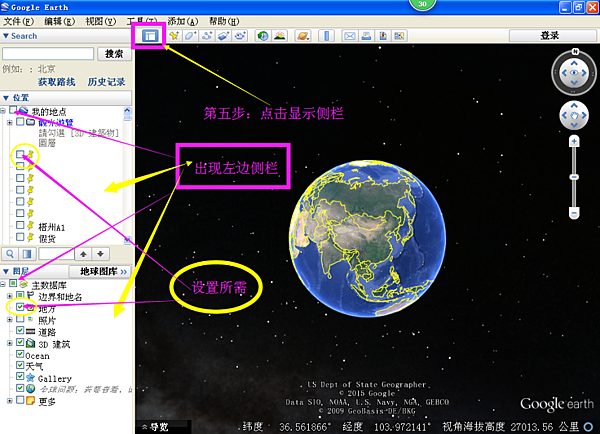Switch planets with the Saturn planet icon
This screenshot has width=600, height=434.
coord(303,36)
